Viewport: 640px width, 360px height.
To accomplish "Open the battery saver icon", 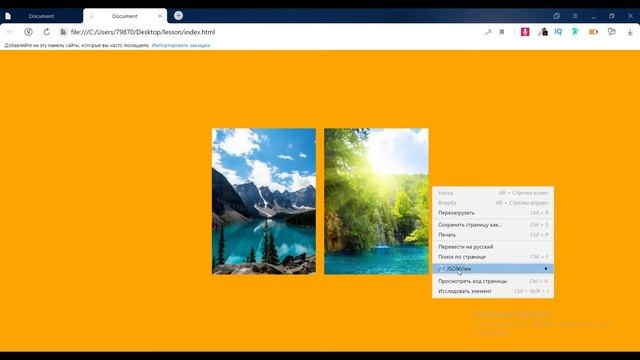I will click(x=593, y=32).
